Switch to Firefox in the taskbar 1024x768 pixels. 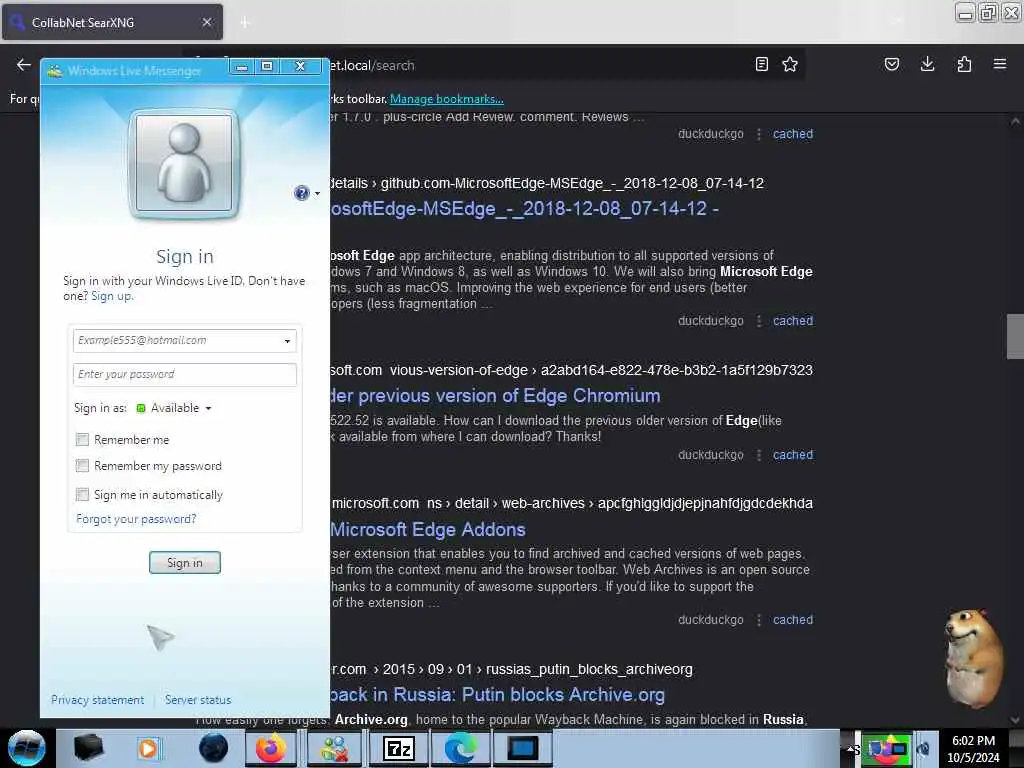tap(270, 748)
